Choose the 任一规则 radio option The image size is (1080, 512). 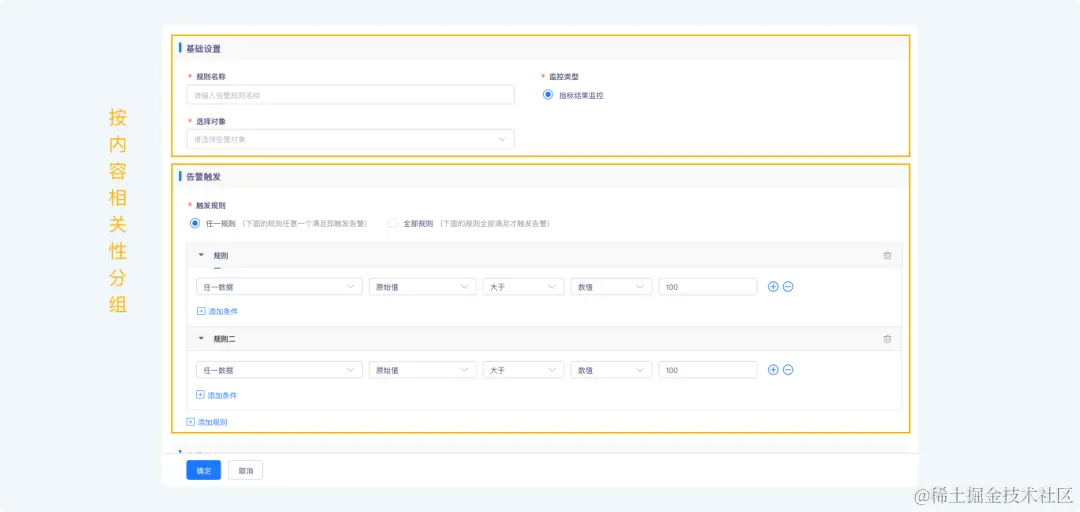click(195, 223)
